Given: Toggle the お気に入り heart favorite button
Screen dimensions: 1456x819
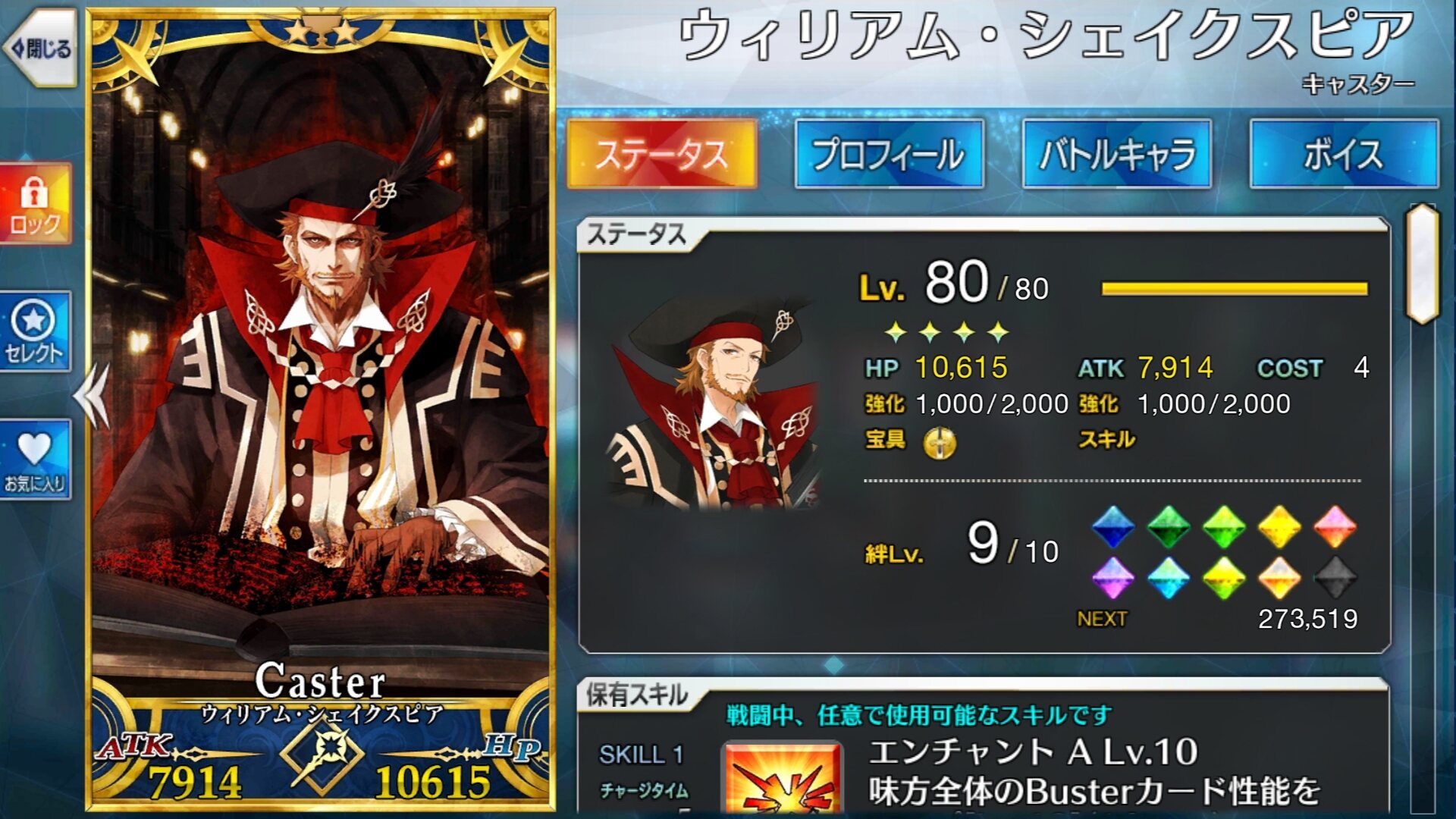Looking at the screenshot, I should click(36, 460).
